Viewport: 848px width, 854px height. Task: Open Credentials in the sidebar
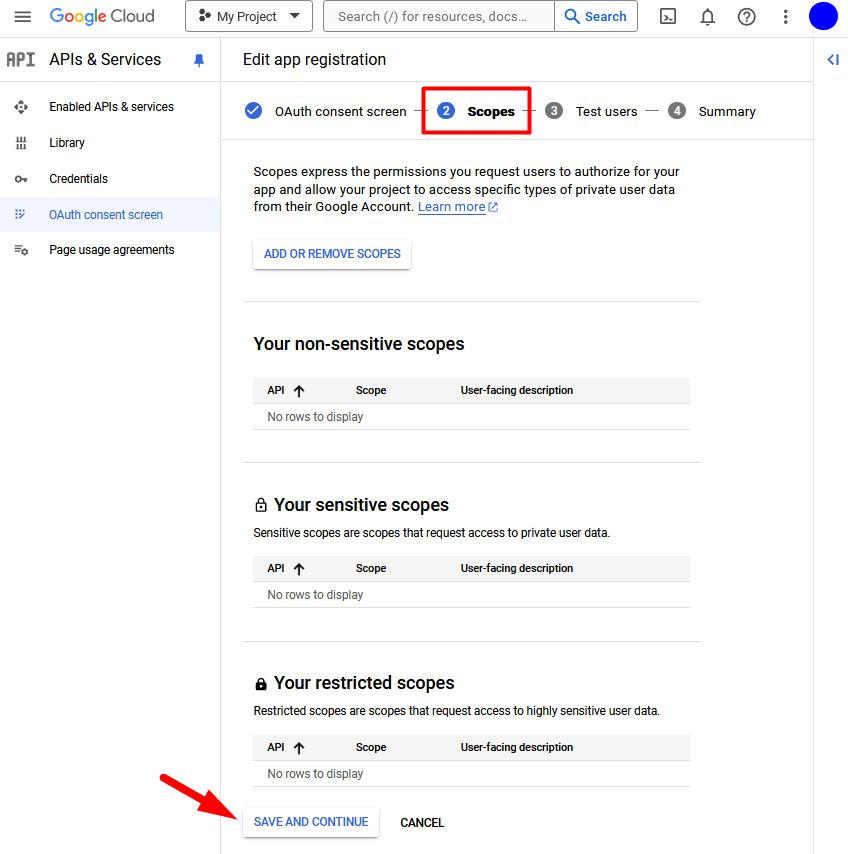click(x=78, y=179)
